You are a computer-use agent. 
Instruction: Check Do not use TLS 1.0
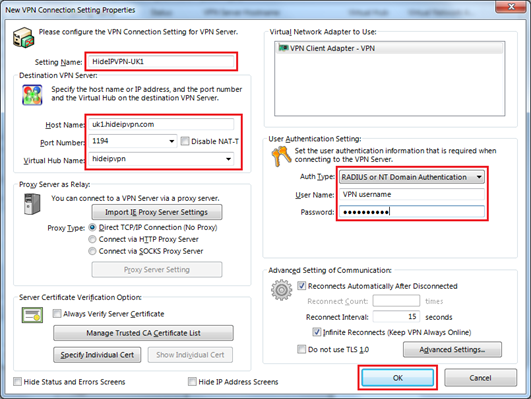pyautogui.click(x=301, y=349)
